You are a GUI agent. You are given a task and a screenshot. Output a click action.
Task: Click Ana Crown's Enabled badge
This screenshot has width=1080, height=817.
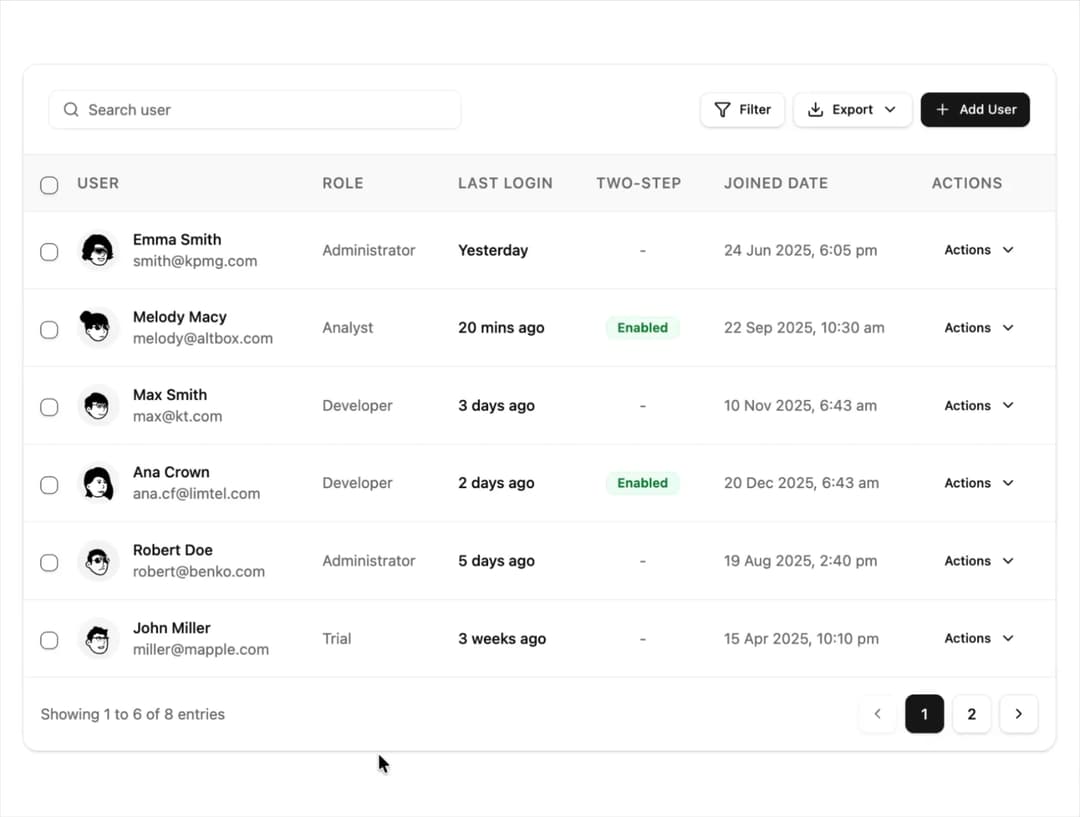643,483
